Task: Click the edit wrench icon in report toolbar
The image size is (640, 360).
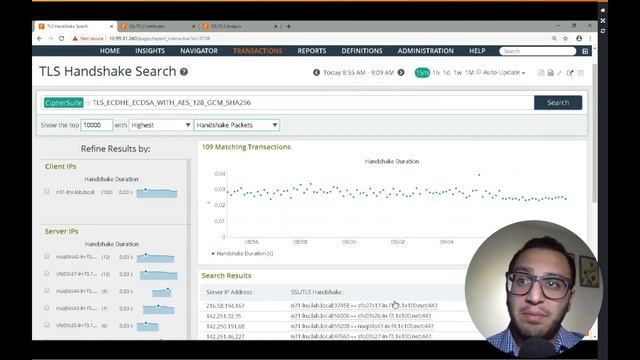Action: (x=560, y=73)
